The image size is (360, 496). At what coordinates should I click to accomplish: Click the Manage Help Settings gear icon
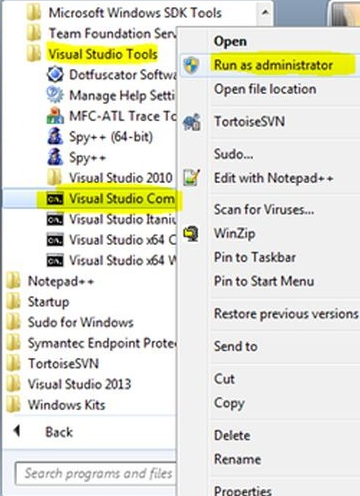[x=55, y=95]
